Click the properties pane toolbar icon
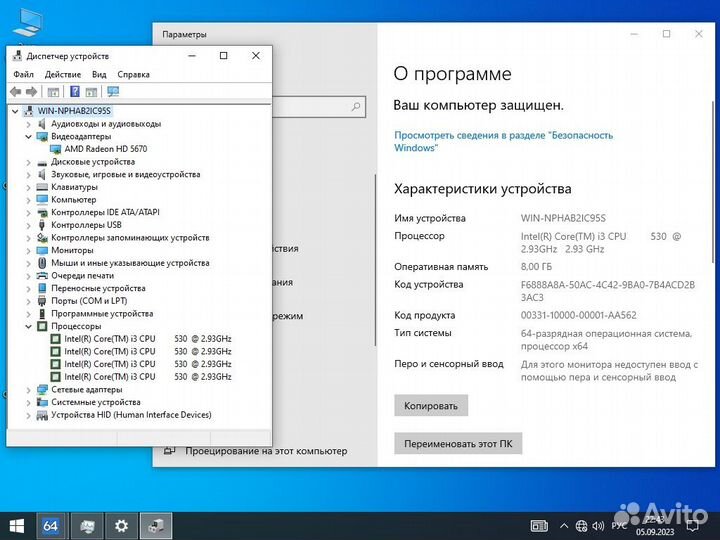 (53, 92)
